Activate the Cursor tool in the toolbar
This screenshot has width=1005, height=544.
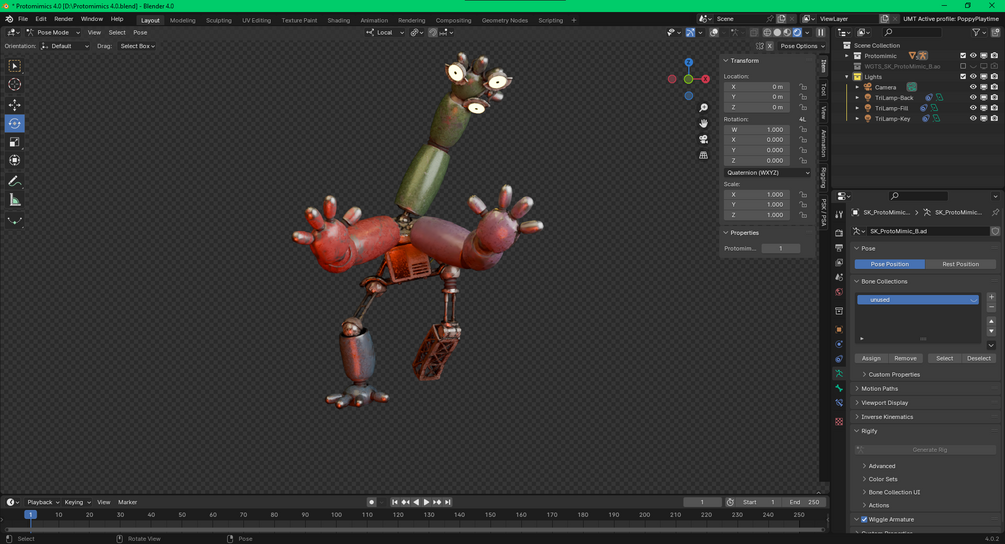tap(14, 84)
